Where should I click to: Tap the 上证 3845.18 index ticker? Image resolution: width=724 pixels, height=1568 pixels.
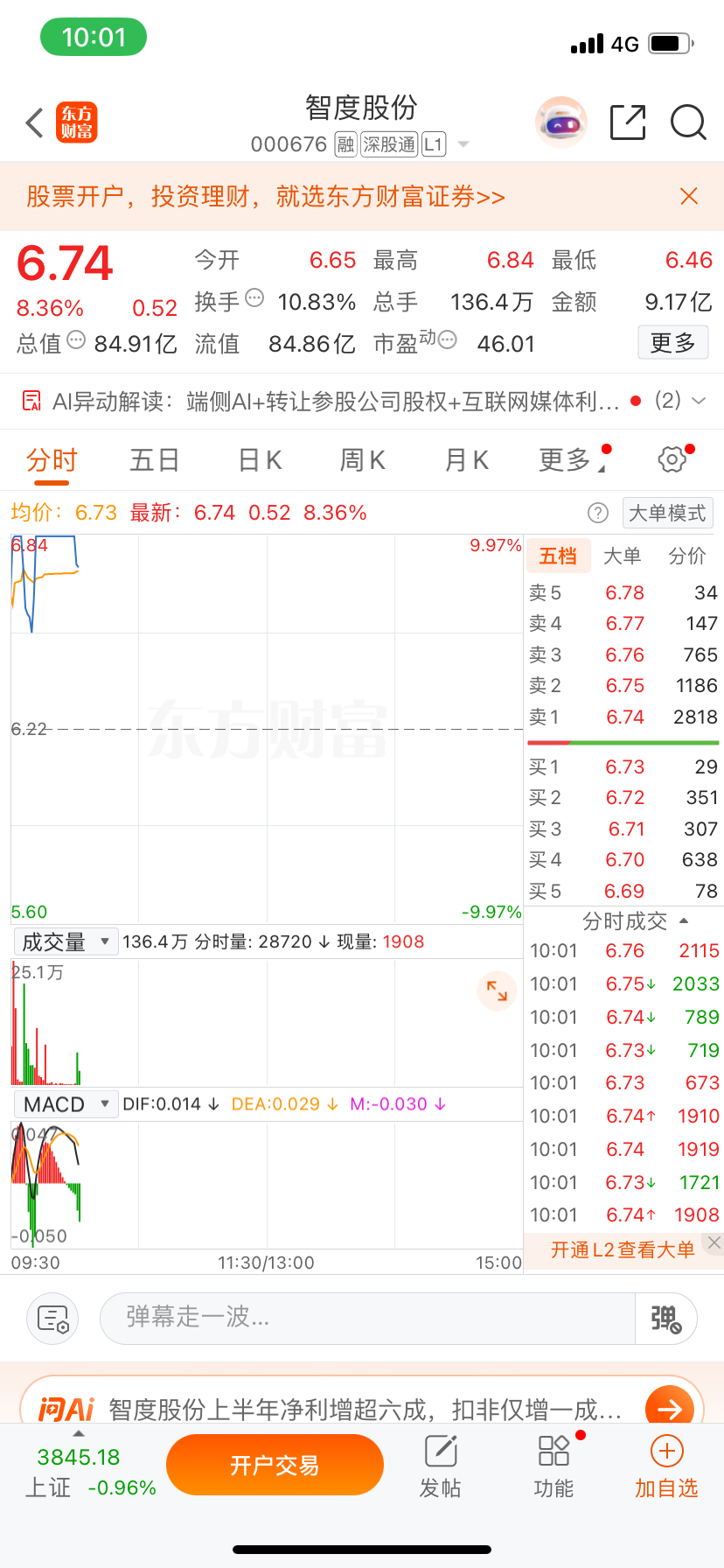point(90,1473)
